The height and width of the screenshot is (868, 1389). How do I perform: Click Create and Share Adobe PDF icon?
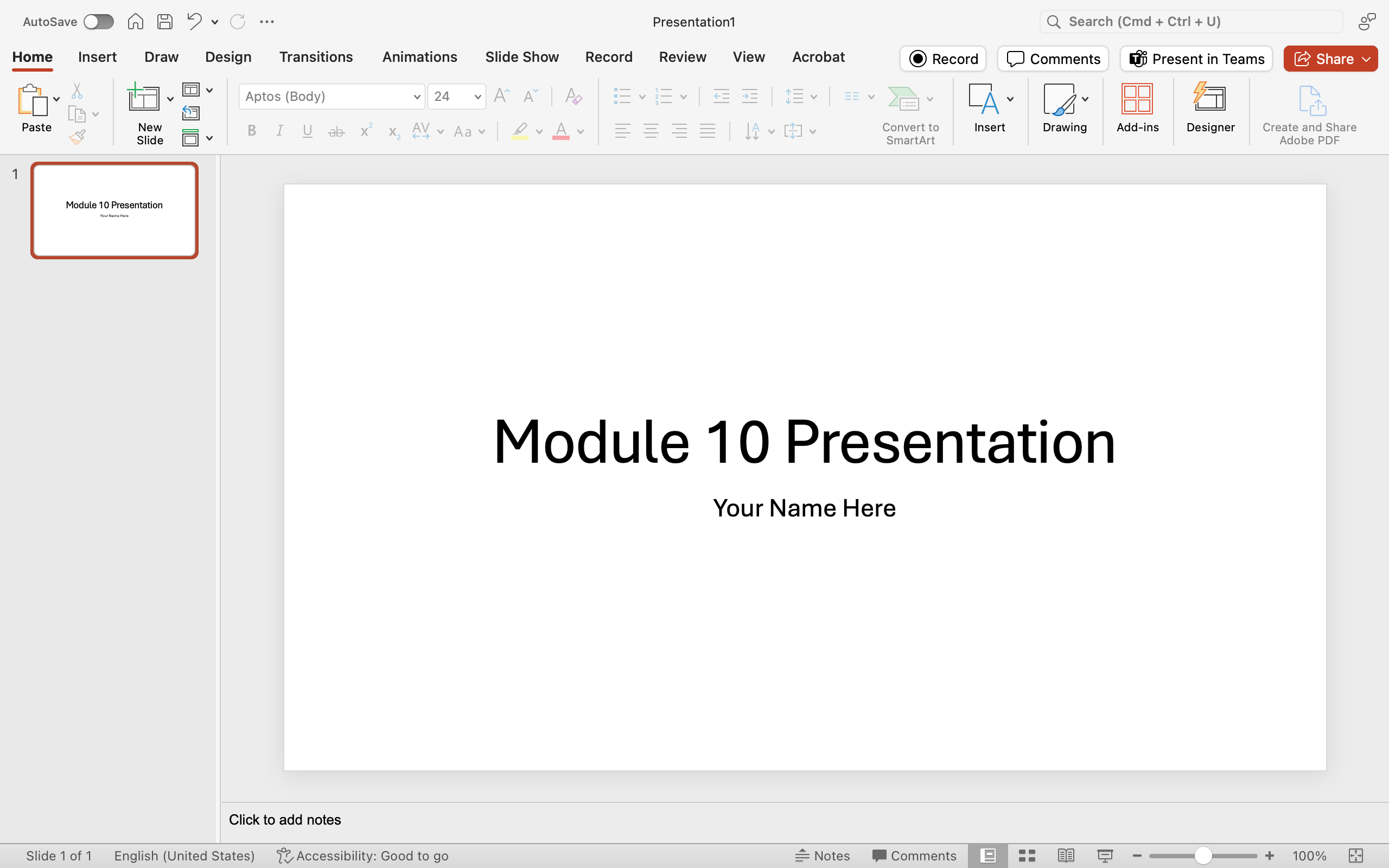pyautogui.click(x=1311, y=100)
